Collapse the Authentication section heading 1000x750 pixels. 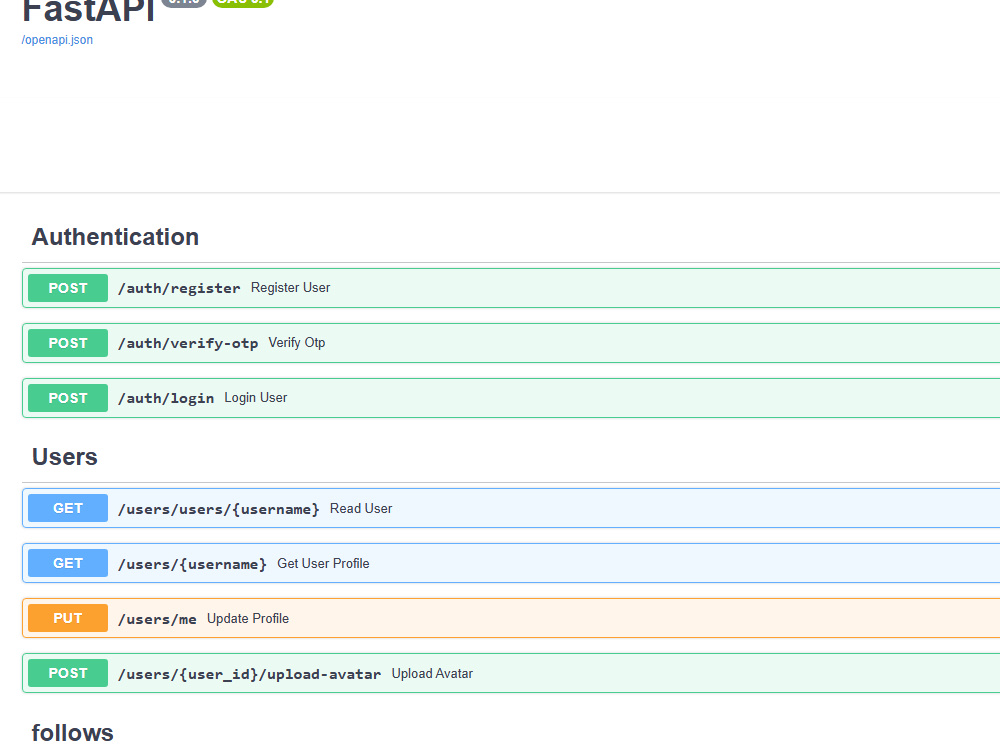click(115, 237)
